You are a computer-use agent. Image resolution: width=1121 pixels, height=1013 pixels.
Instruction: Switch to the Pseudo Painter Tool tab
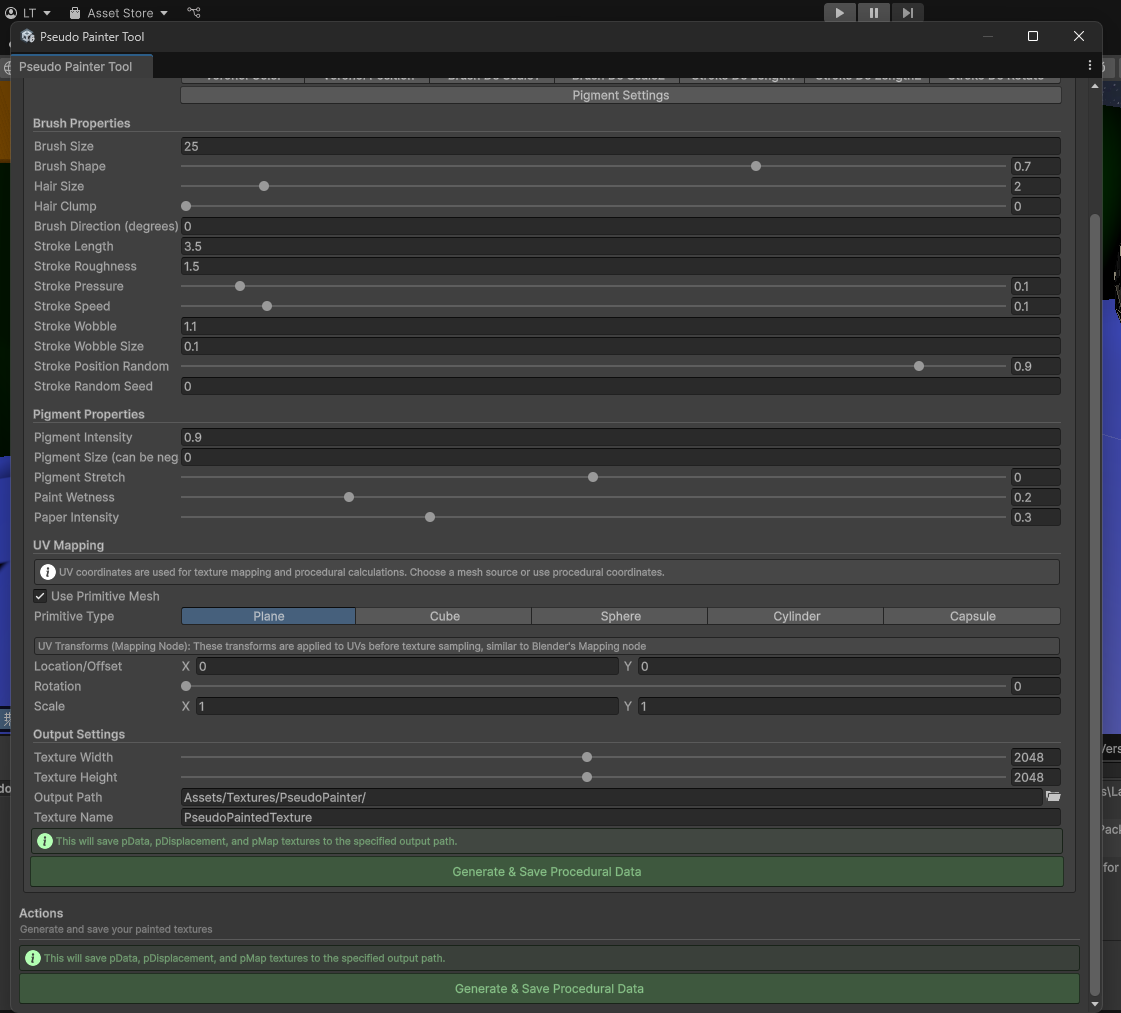click(x=76, y=67)
